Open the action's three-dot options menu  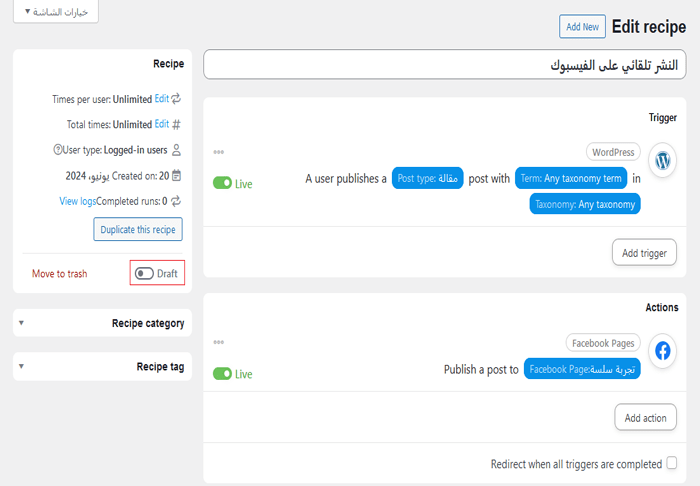pyautogui.click(x=218, y=343)
